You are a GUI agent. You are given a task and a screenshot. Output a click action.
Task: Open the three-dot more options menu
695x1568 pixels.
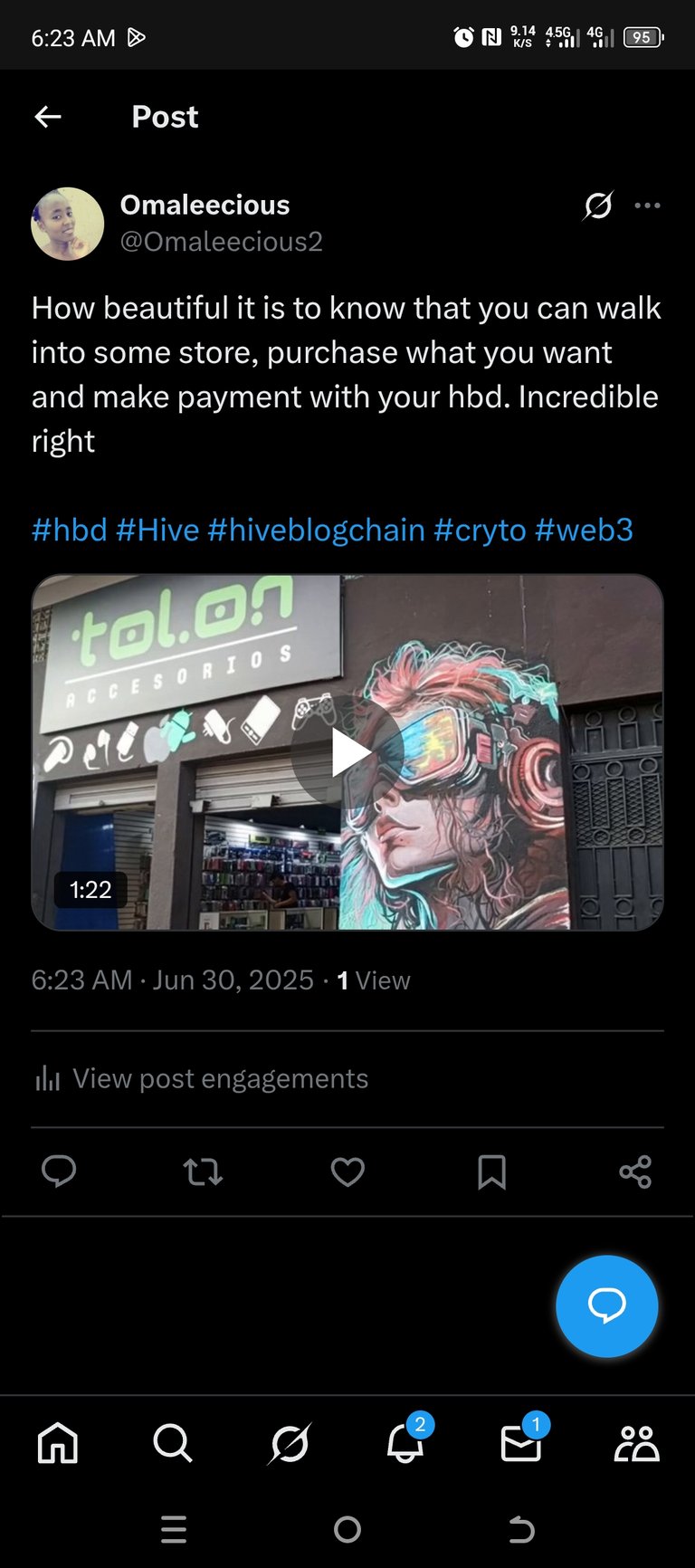pyautogui.click(x=647, y=206)
